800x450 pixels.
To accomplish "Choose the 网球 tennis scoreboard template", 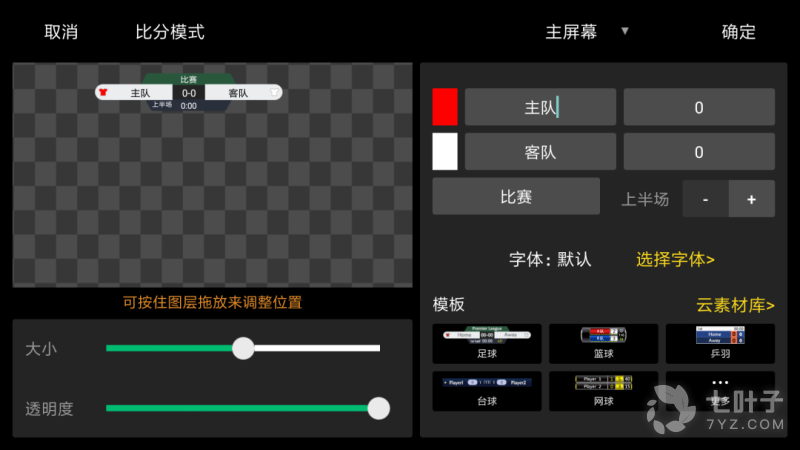I will coord(604,391).
